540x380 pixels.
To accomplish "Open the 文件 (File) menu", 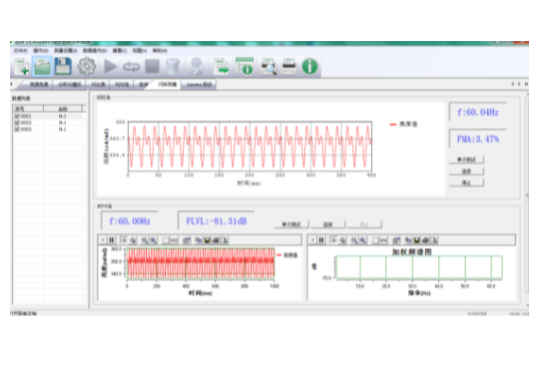I will pyautogui.click(x=20, y=51).
